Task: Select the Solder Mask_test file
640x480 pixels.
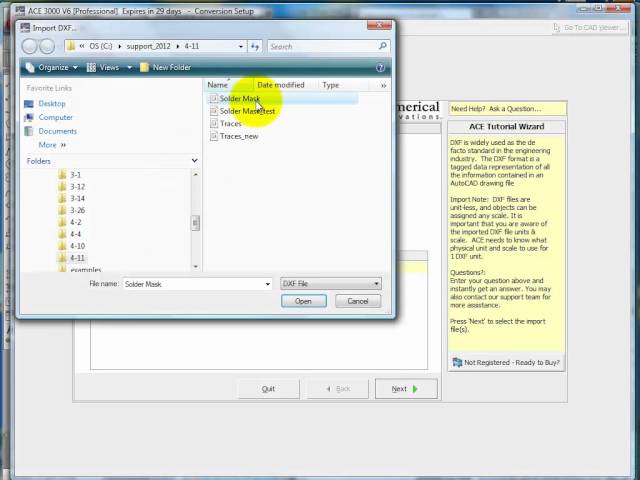Action: pyautogui.click(x=247, y=111)
